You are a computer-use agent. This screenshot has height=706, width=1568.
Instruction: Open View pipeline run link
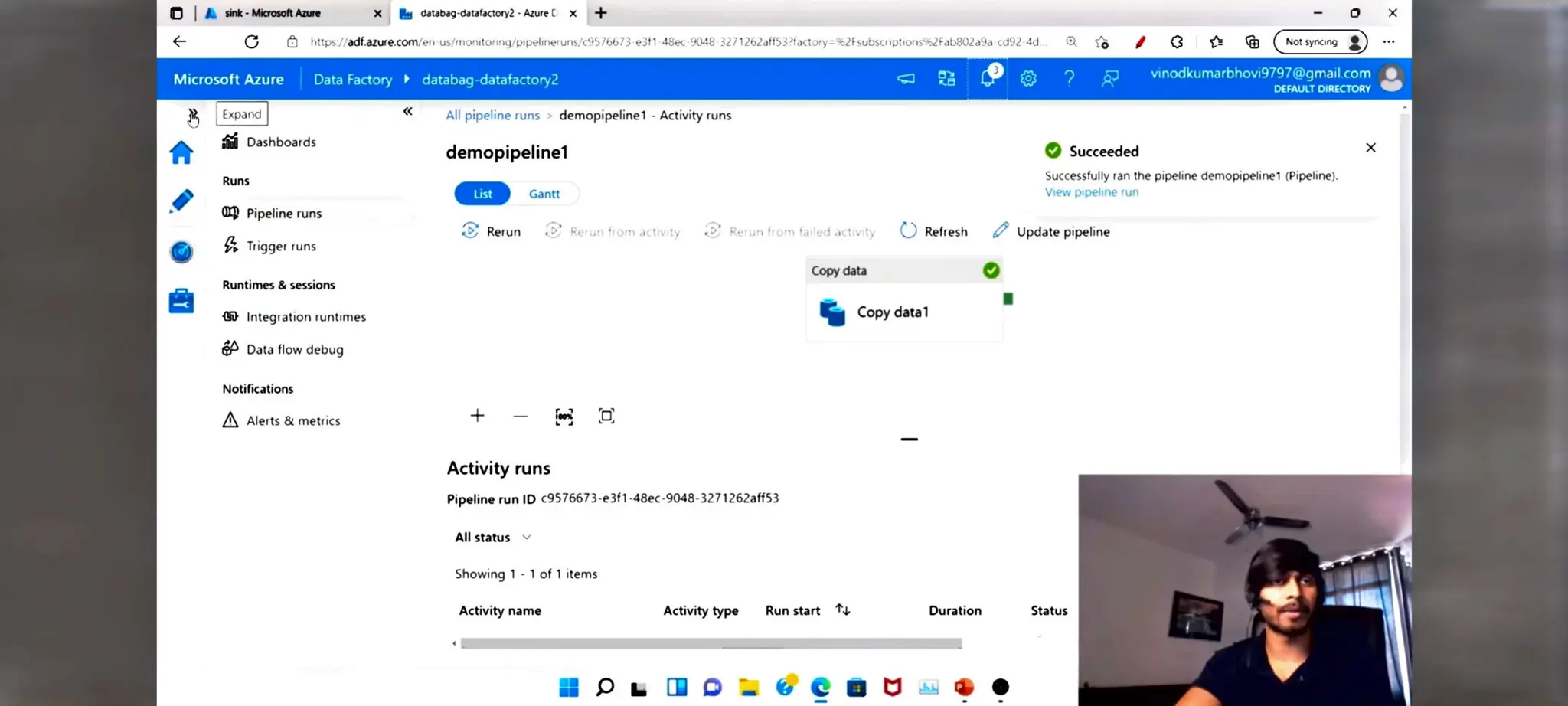tap(1092, 192)
